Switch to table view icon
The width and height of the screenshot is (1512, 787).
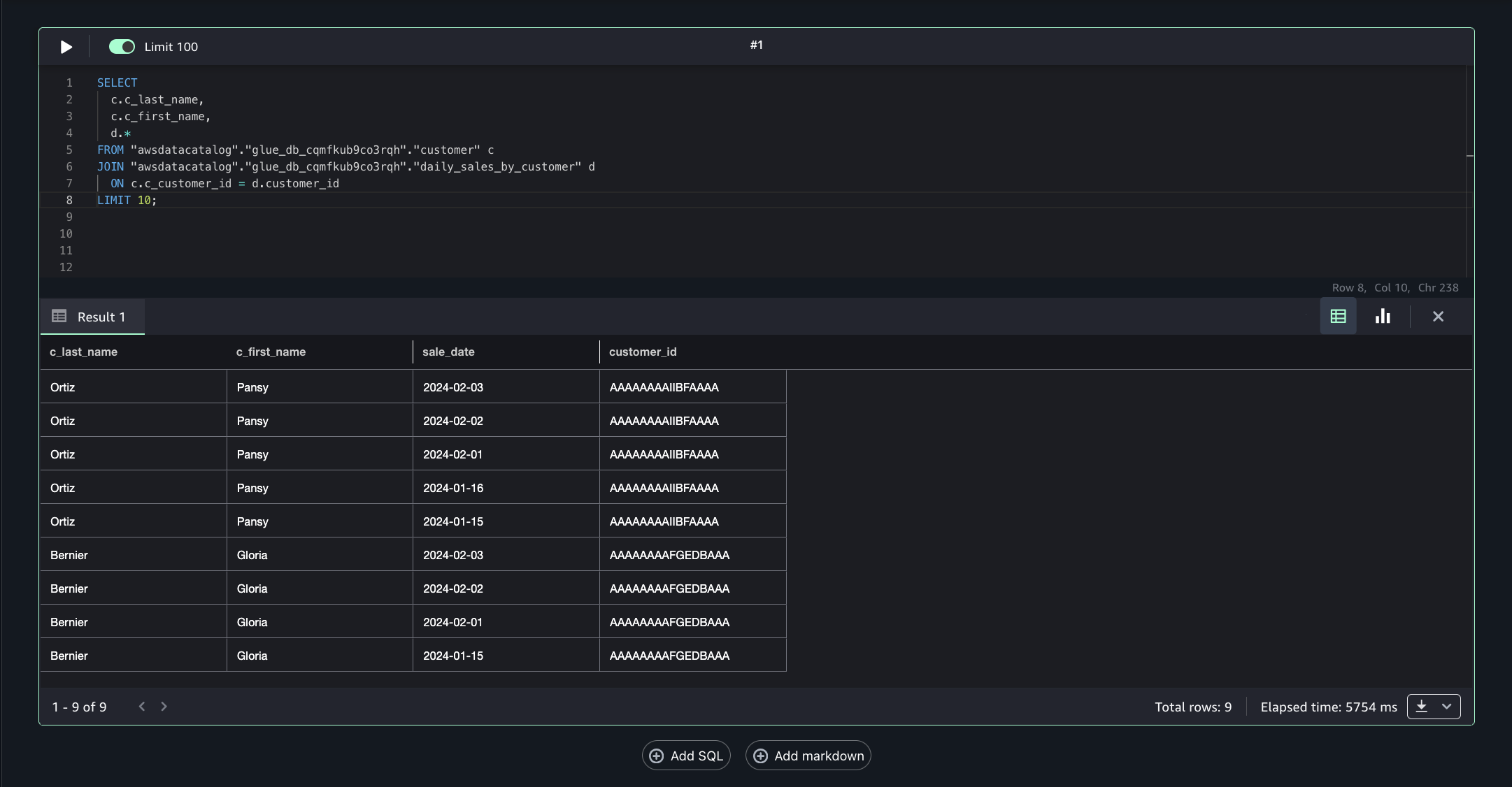[x=1338, y=317]
